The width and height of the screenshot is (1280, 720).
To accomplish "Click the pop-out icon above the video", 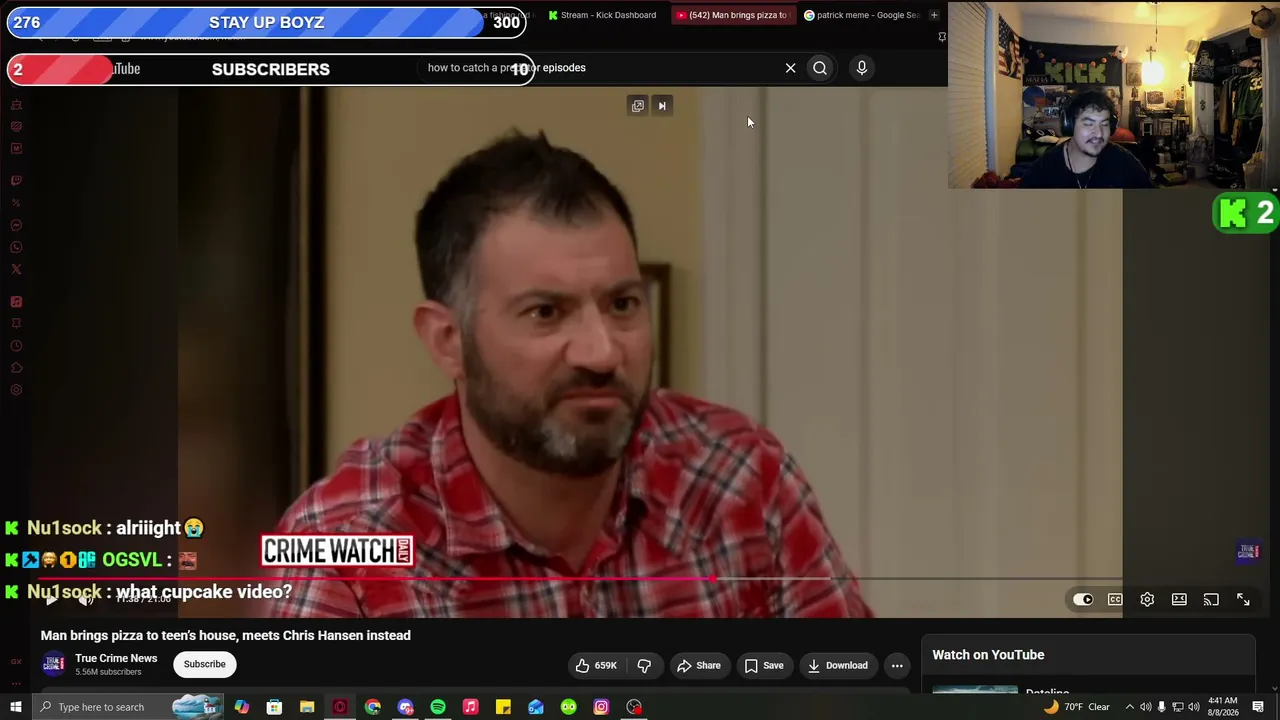I will point(638,106).
